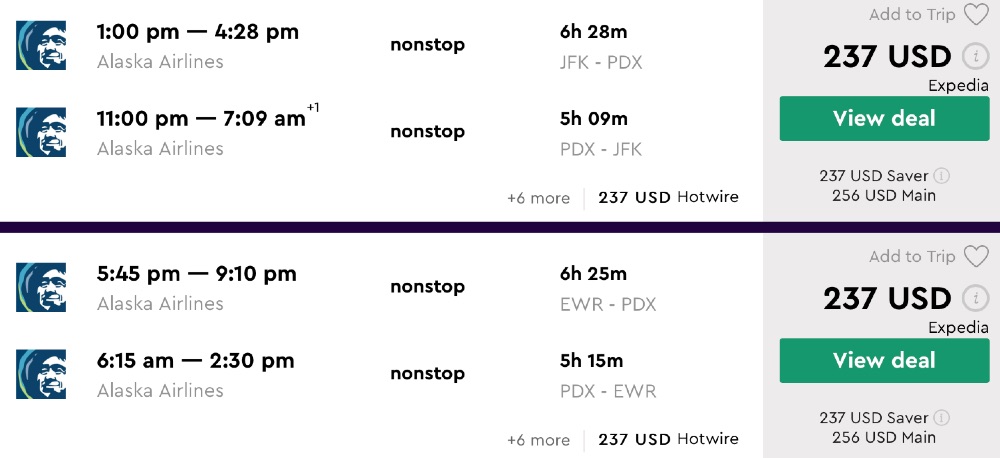Expand '+6 more' deals for JFK trip

(x=538, y=198)
